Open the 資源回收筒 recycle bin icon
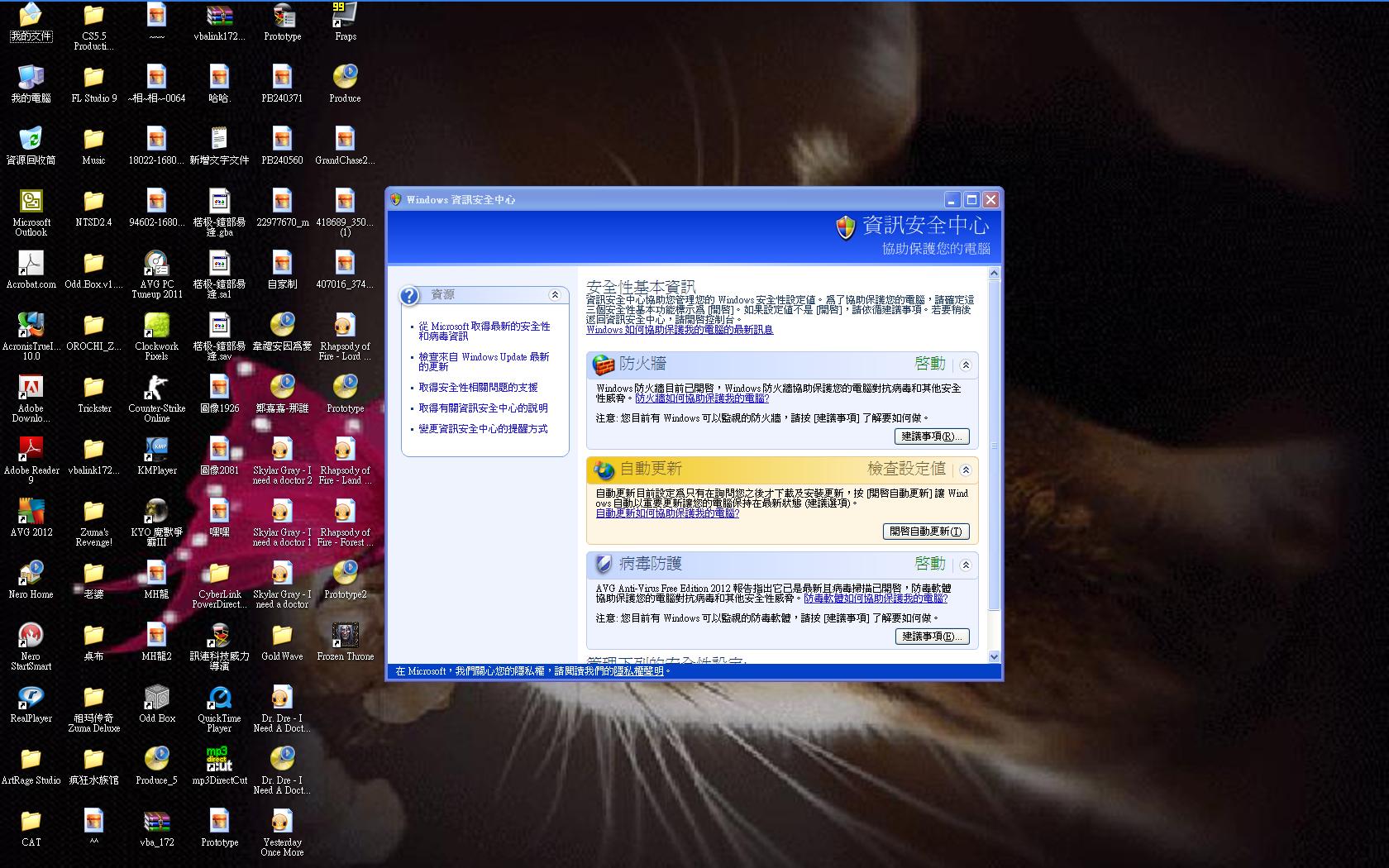1389x868 pixels. [x=31, y=145]
